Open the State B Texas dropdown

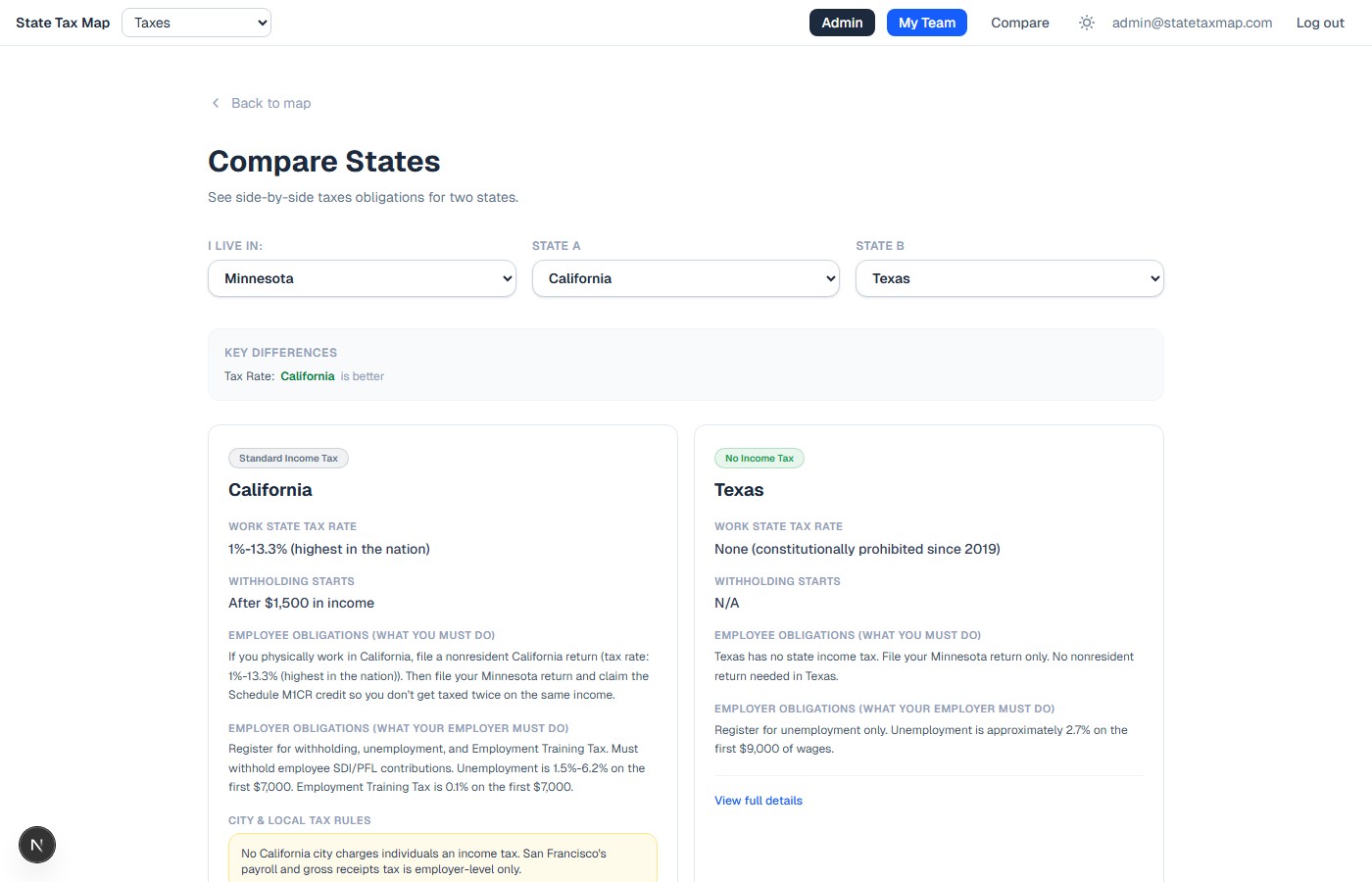coord(1008,278)
